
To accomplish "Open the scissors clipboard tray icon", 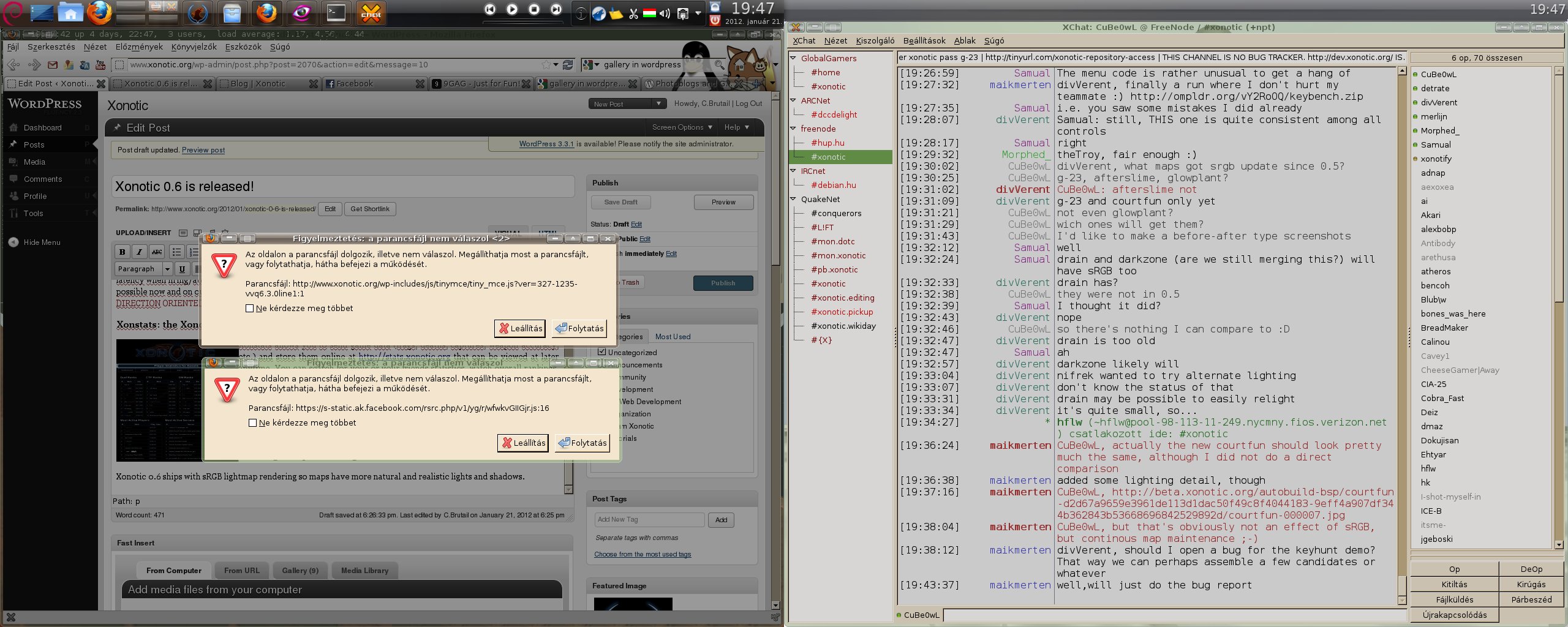I will click(633, 13).
